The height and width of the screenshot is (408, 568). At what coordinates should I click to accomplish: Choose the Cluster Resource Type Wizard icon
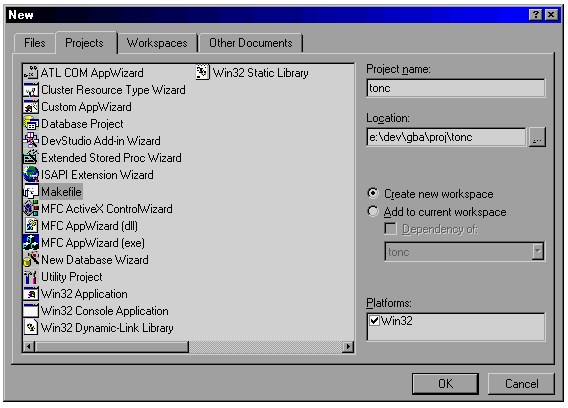31,90
